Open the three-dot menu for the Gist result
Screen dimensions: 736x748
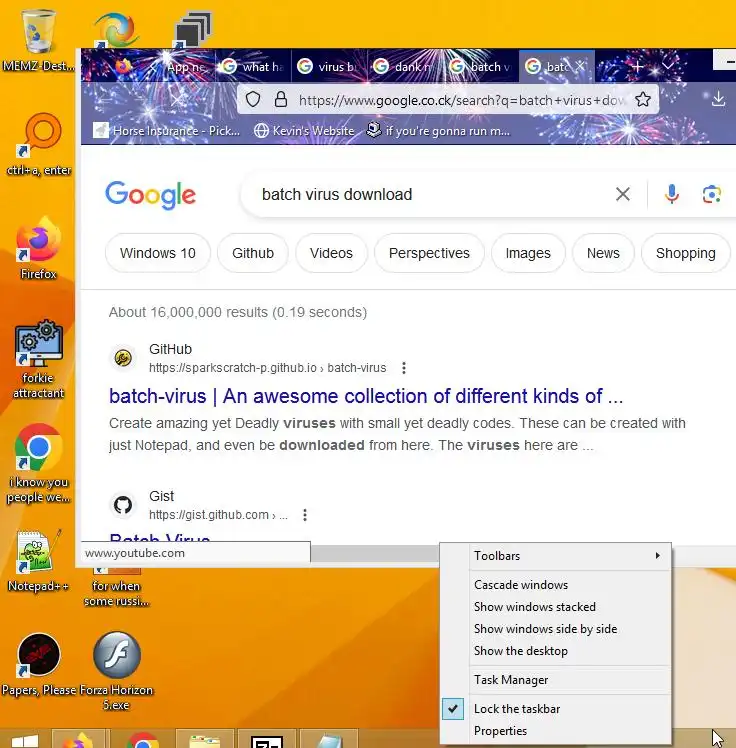tap(305, 515)
